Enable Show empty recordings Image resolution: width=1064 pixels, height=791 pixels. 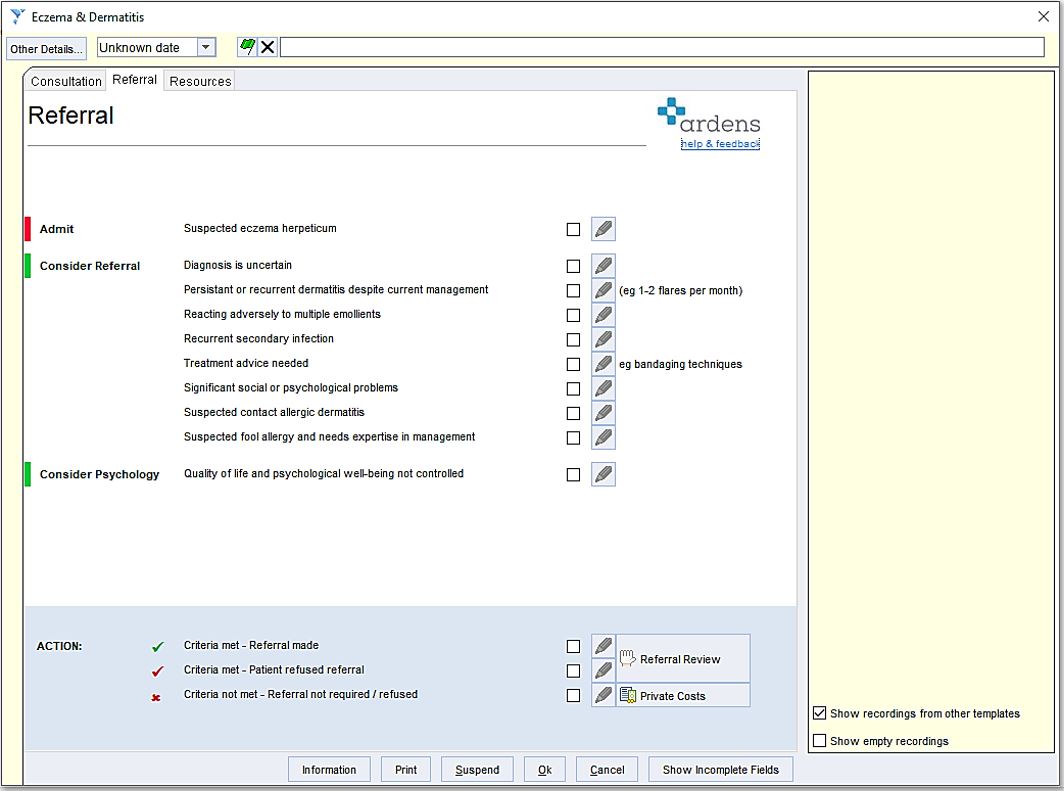click(820, 740)
